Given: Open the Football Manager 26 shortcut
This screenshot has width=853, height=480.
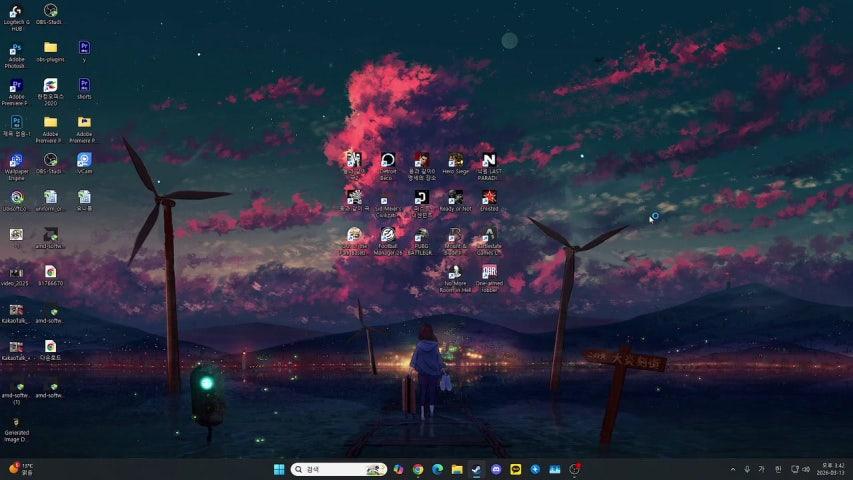Looking at the screenshot, I should [387, 236].
